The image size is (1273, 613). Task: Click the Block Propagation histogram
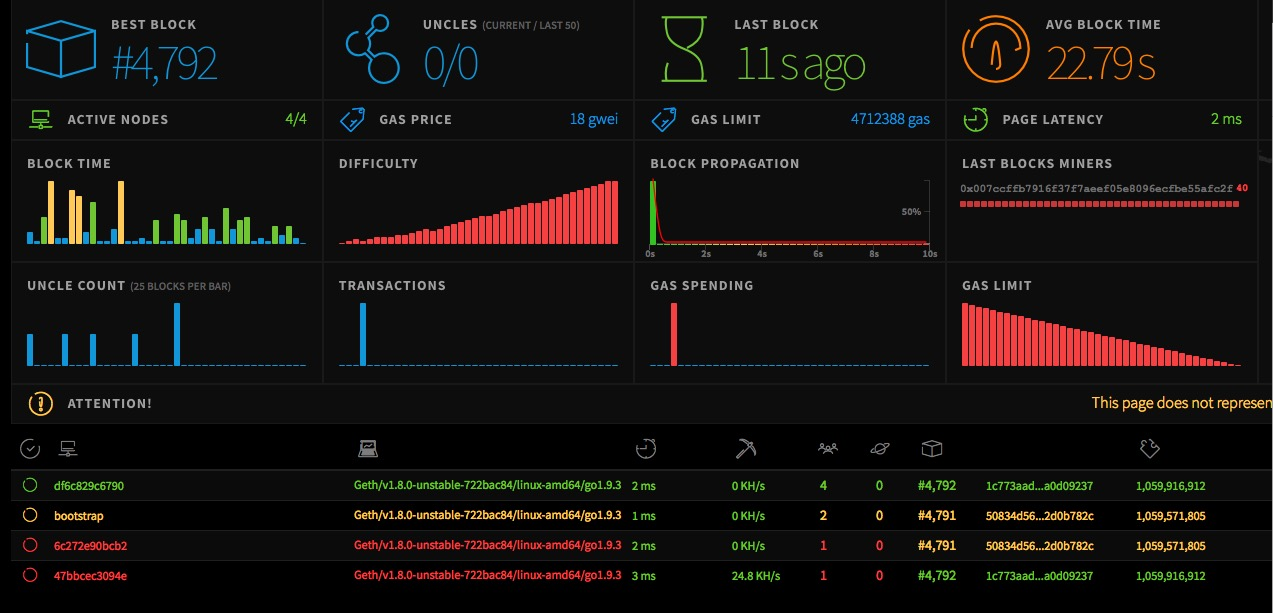pos(790,214)
